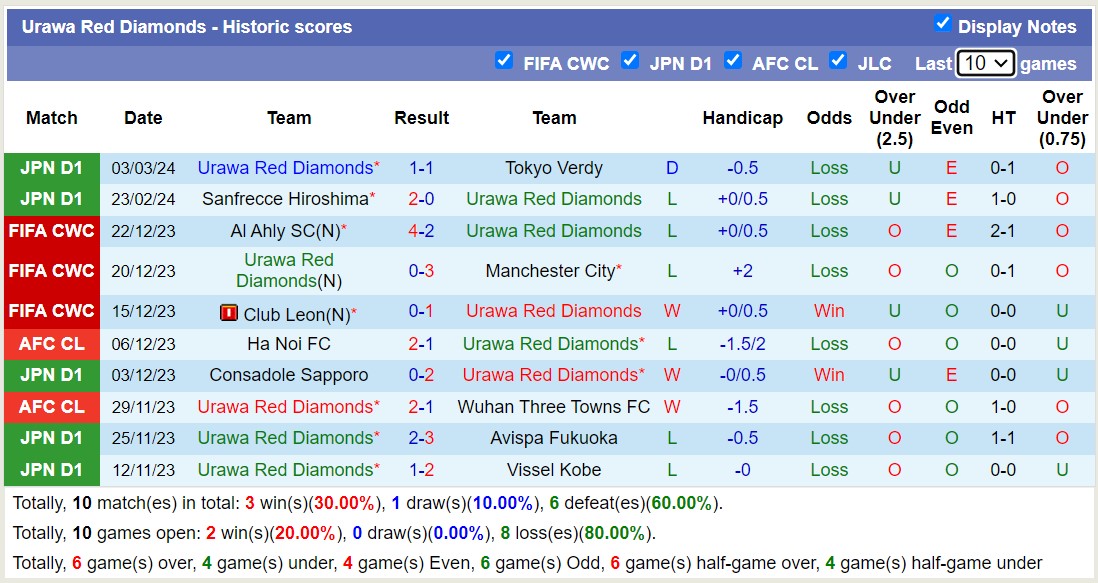Click the Avispa Fukuoka team name
This screenshot has width=1098, height=583.
pyautogui.click(x=555, y=438)
